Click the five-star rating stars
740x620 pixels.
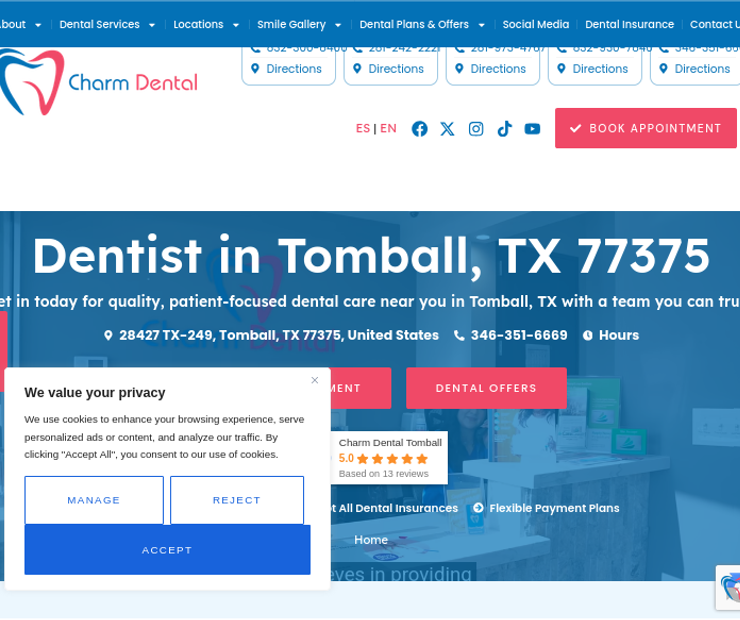(392, 459)
